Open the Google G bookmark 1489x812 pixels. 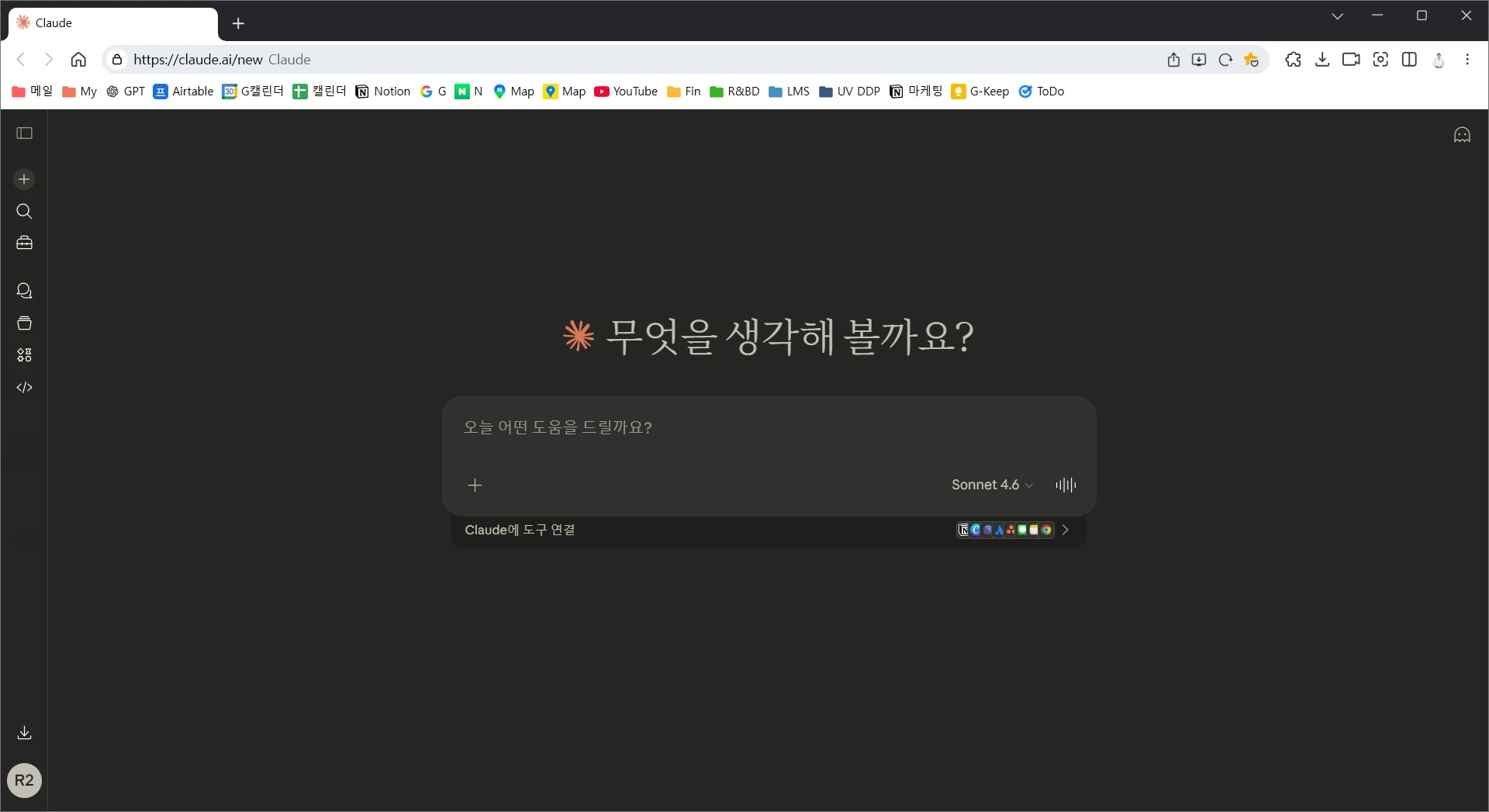(433, 92)
